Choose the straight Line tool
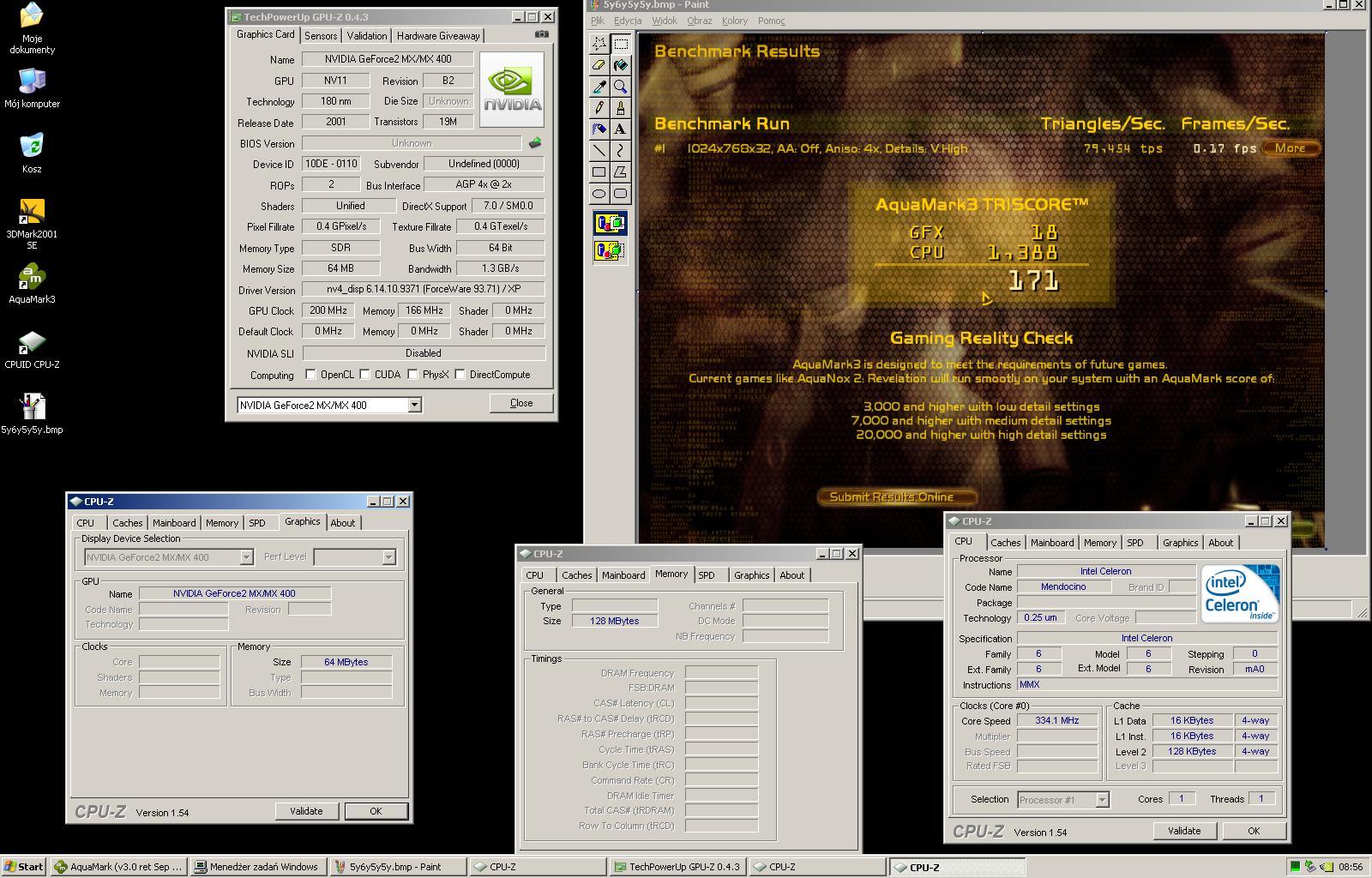1372x878 pixels. (x=599, y=151)
